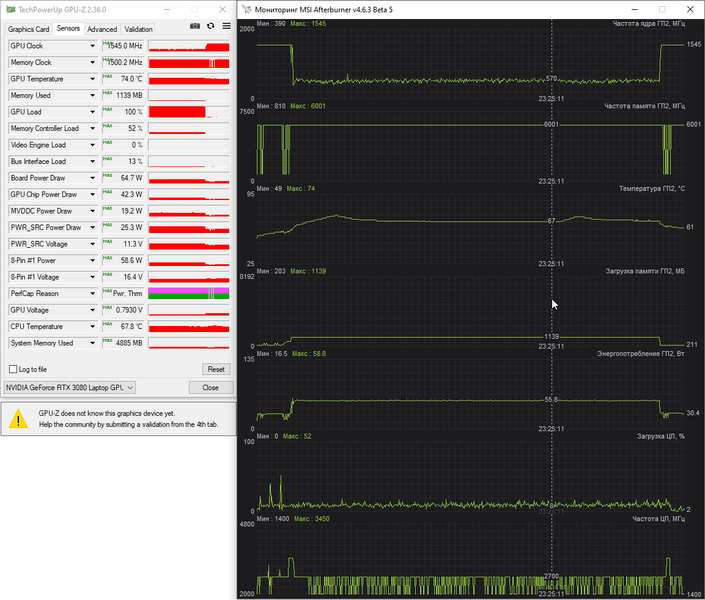Click the MAX indicator beside GPU Clock value

tap(107, 43)
